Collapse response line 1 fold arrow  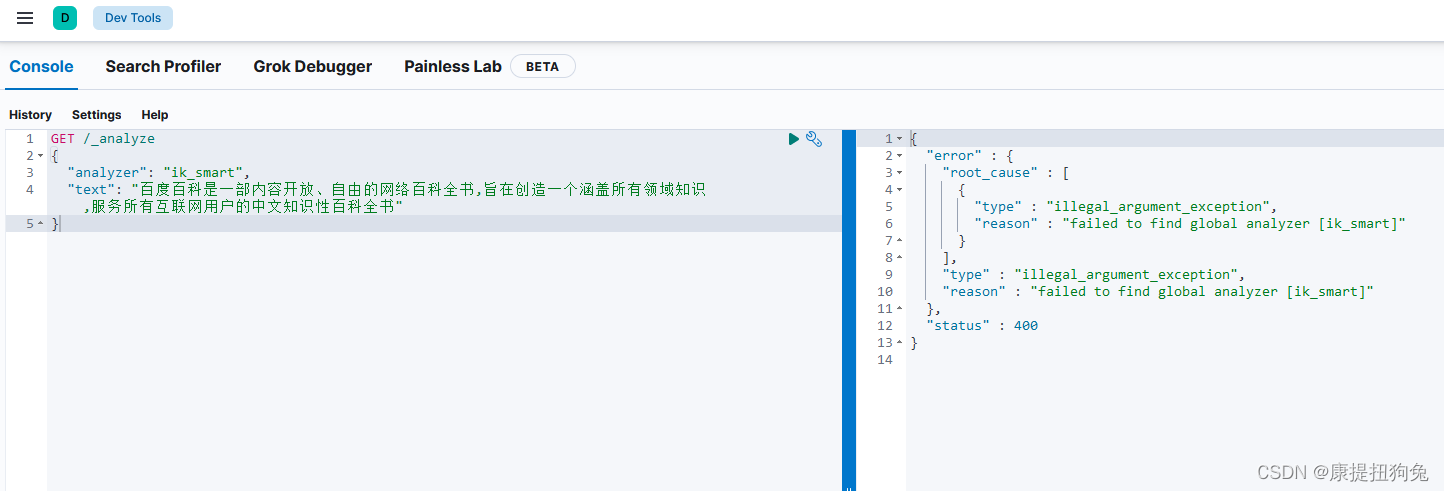pos(899,139)
